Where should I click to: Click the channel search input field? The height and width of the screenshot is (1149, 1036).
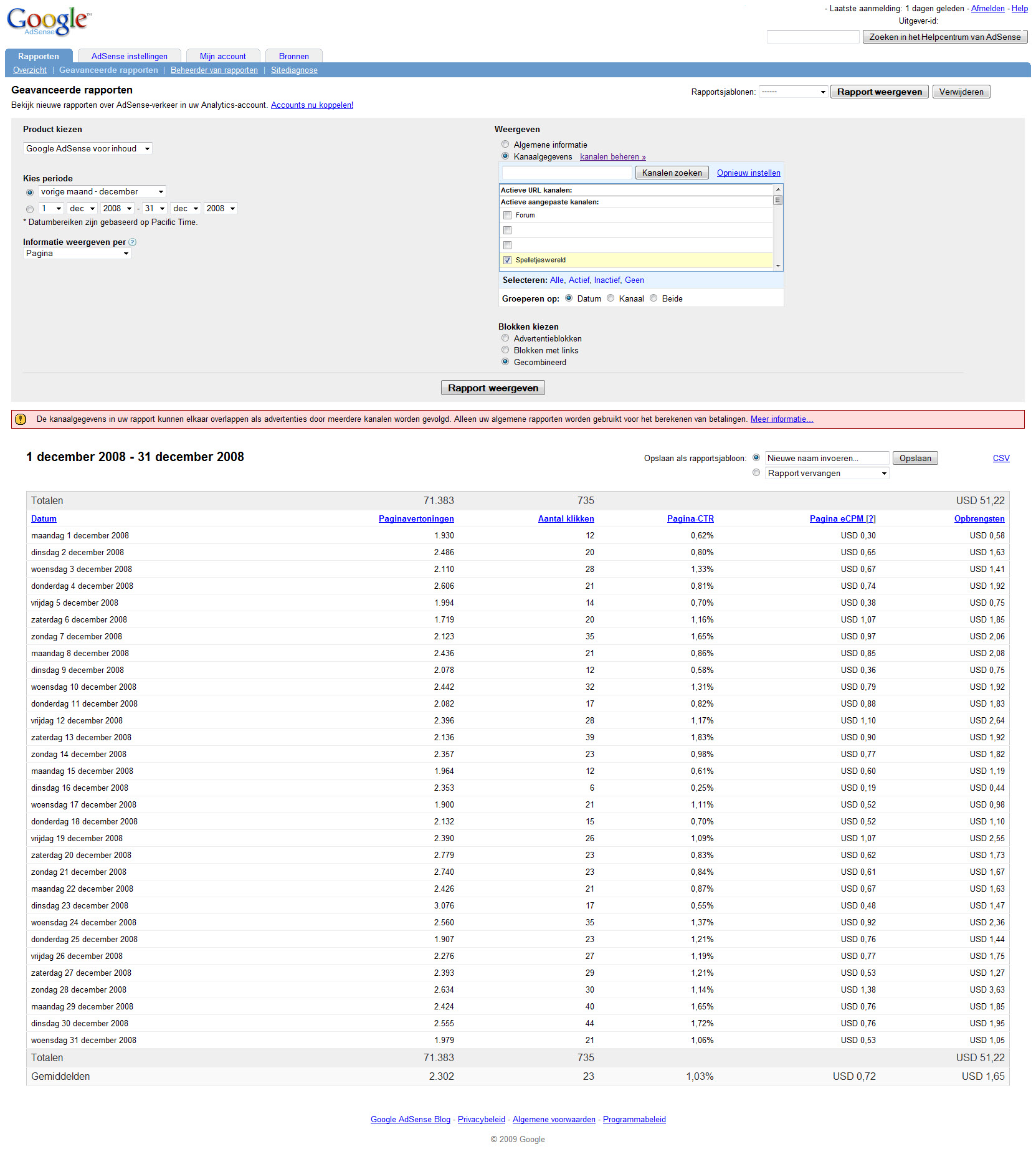click(567, 173)
